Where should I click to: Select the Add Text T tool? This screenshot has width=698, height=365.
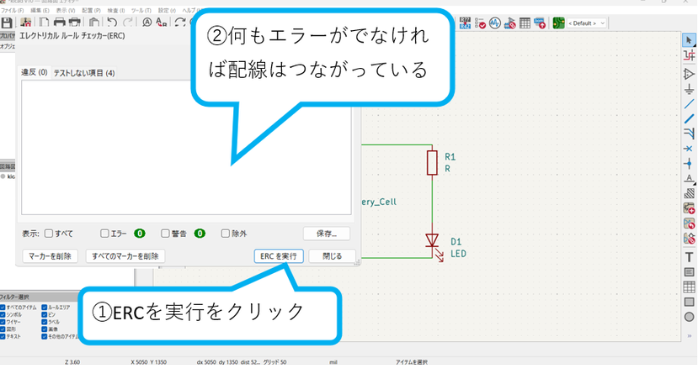[x=689, y=257]
